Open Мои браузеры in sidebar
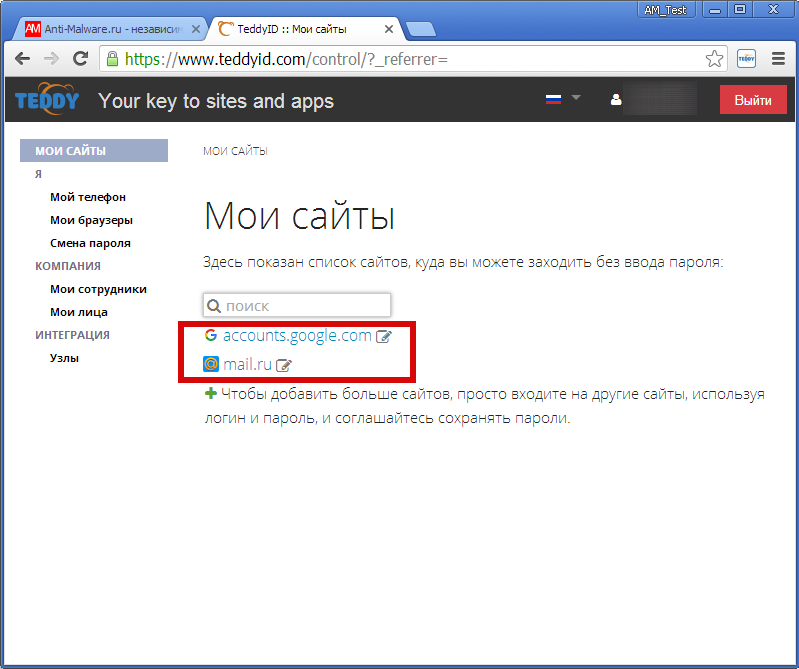The width and height of the screenshot is (799, 669). [x=91, y=220]
